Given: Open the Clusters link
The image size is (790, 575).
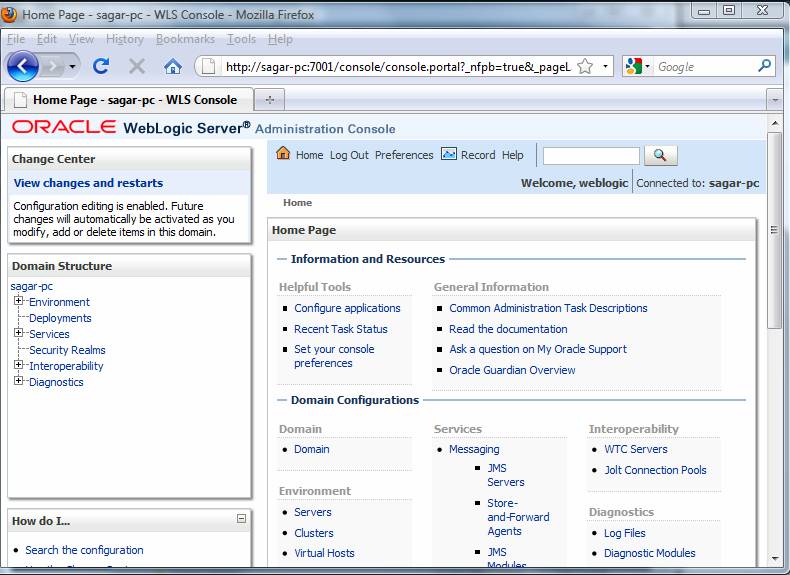Looking at the screenshot, I should coord(313,533).
